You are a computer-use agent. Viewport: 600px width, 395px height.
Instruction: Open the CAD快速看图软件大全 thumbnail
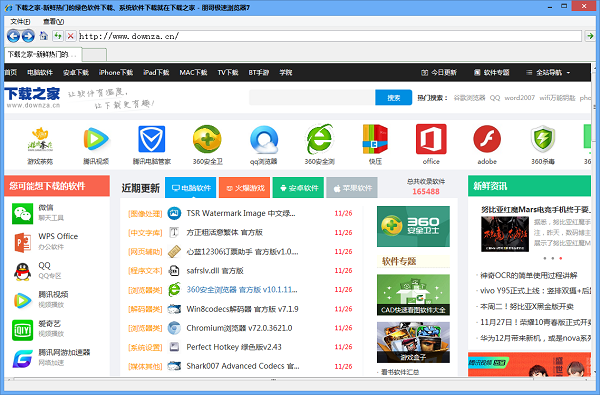413,295
